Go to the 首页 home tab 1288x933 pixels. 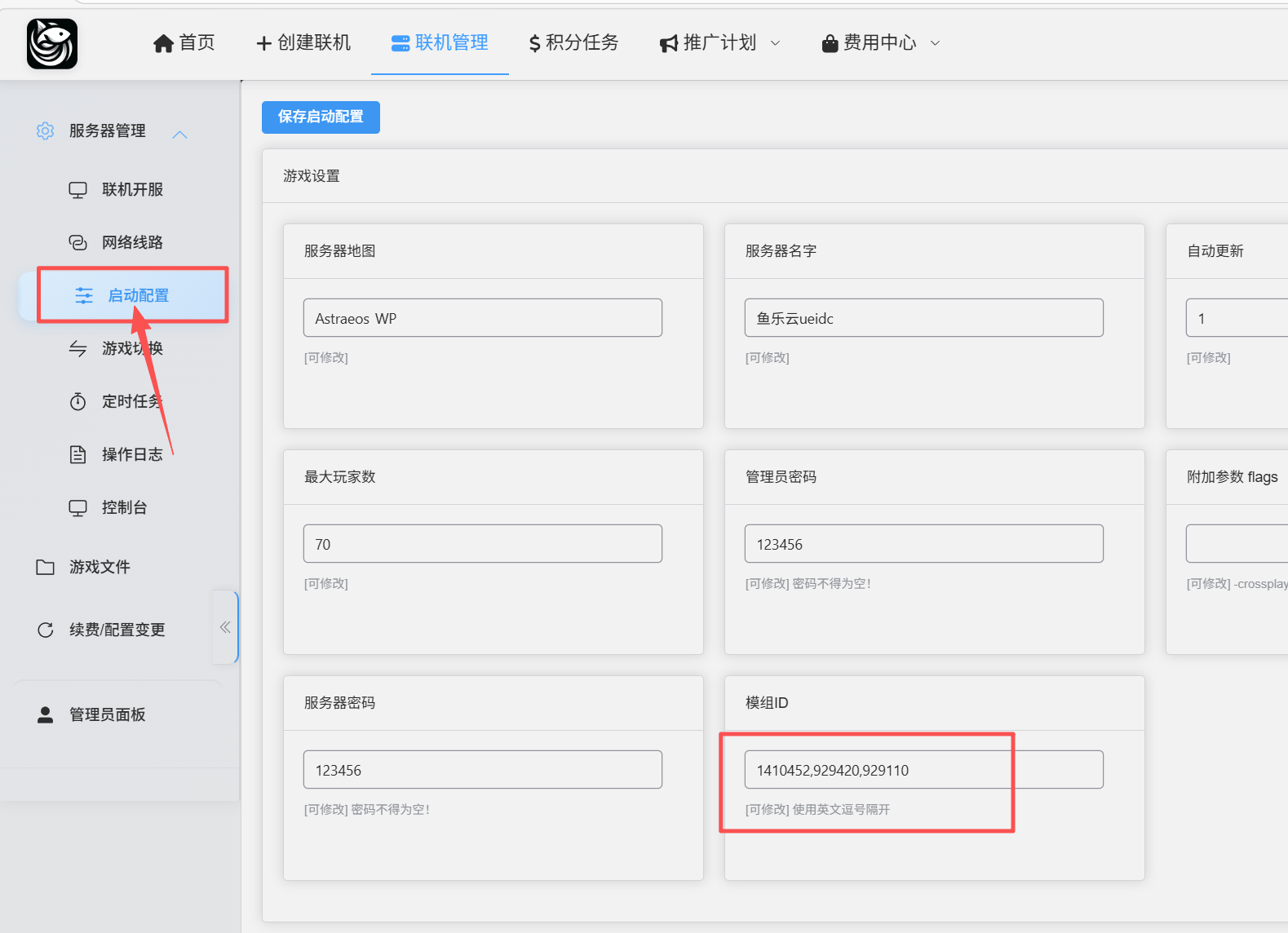click(x=184, y=43)
